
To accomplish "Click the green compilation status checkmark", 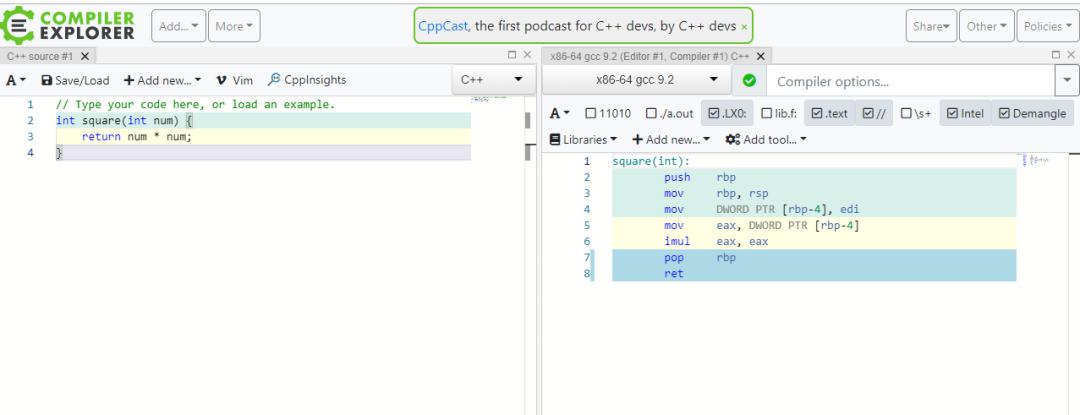I will [749, 81].
